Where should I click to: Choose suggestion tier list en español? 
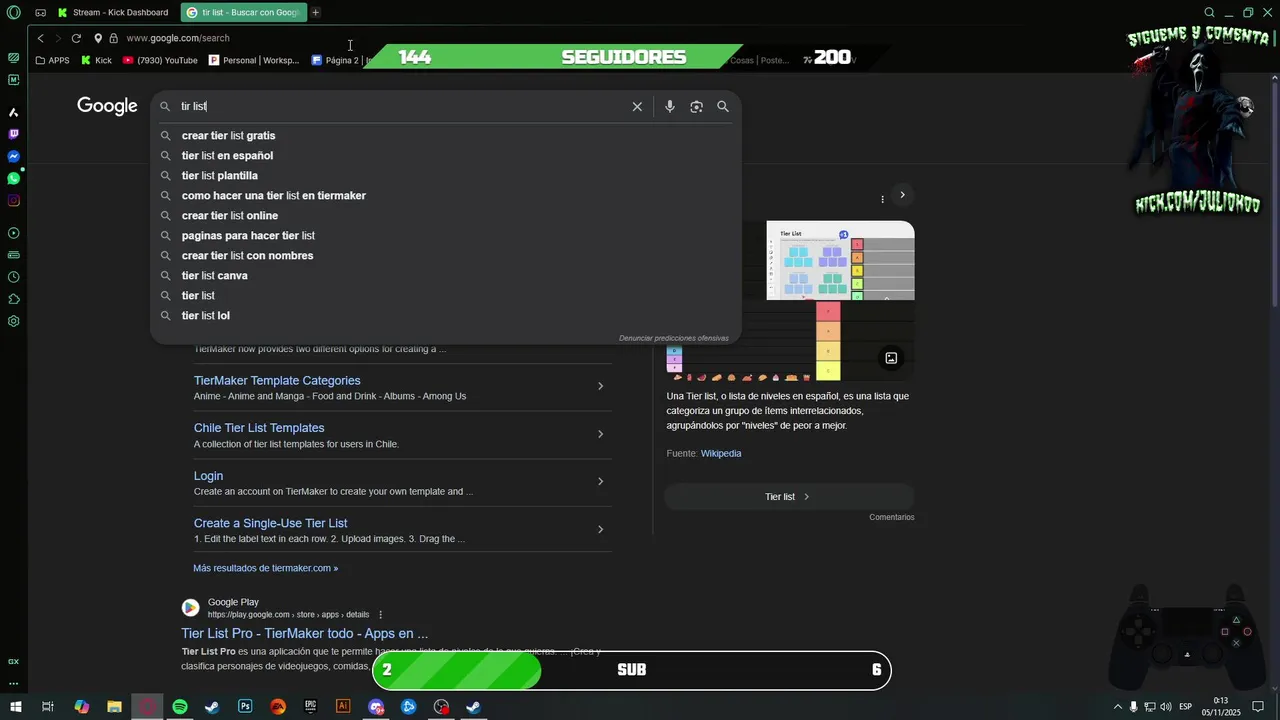[x=227, y=156]
